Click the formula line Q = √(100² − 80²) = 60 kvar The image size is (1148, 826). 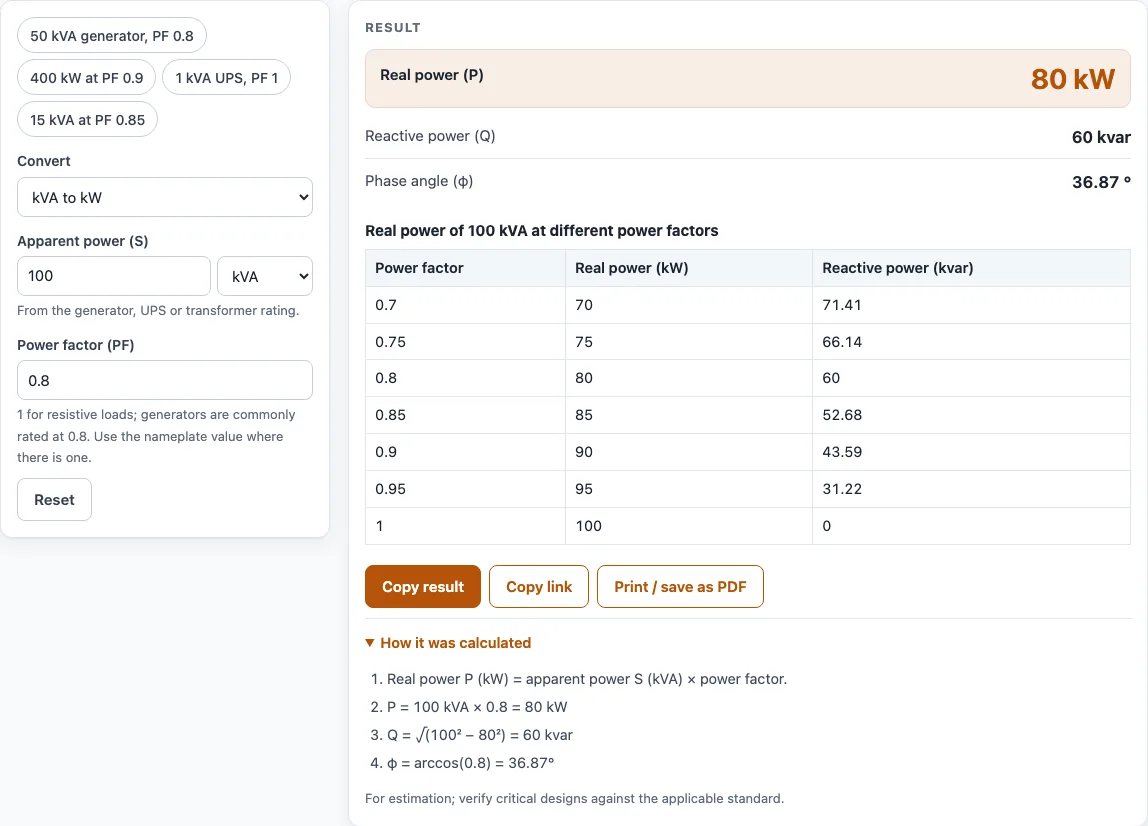(x=480, y=734)
